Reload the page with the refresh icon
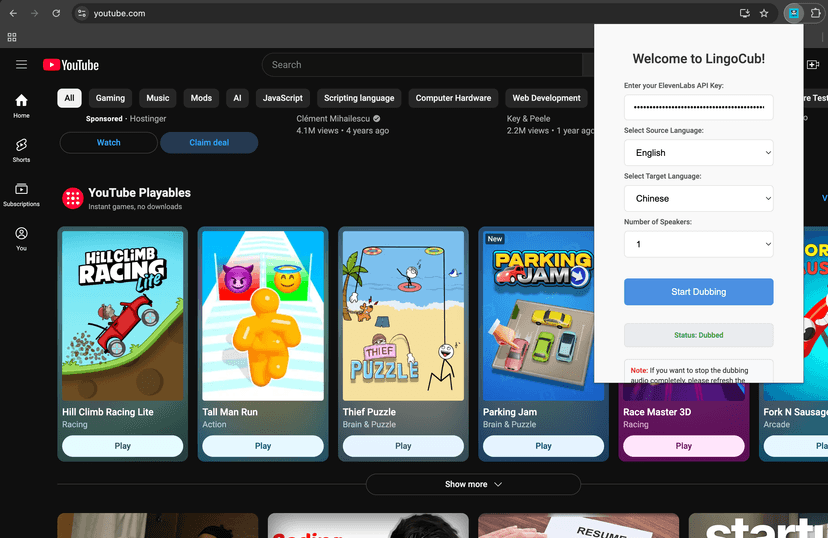 tap(56, 13)
